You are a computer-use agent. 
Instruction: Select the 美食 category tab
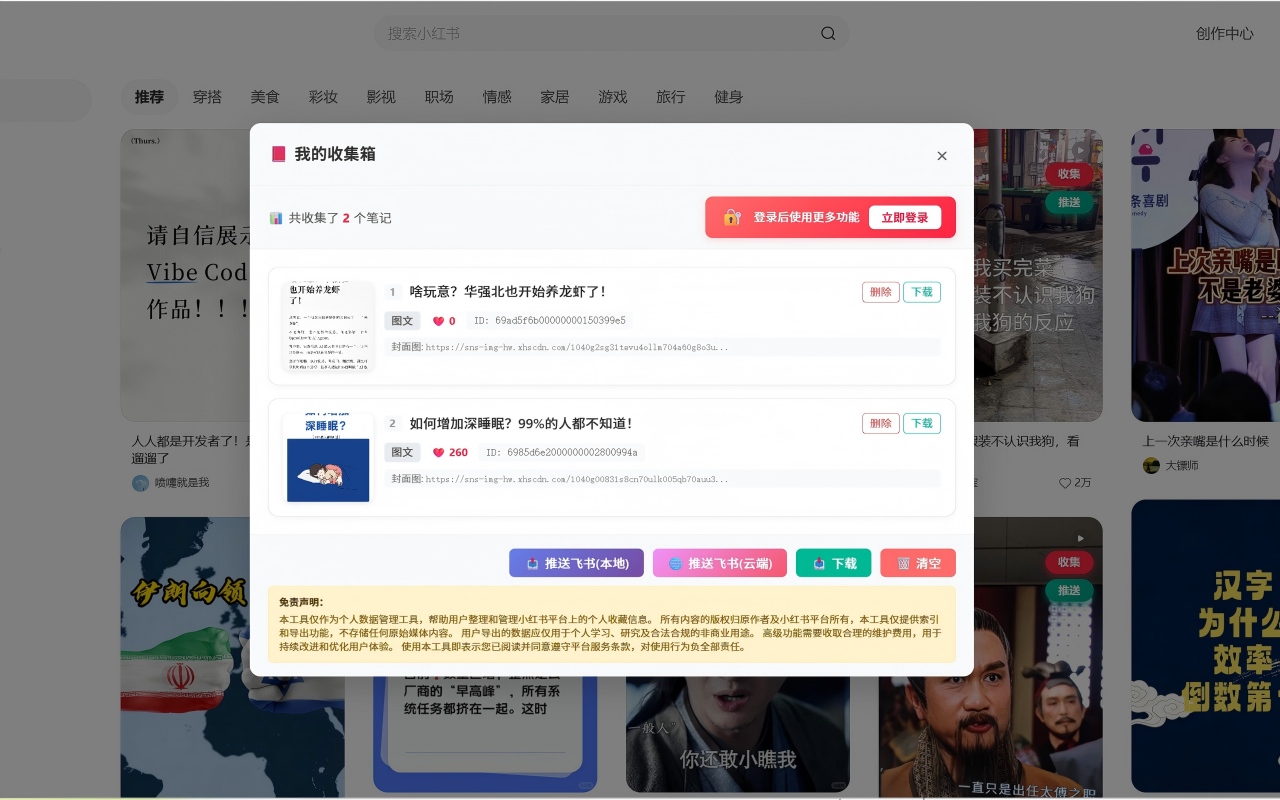point(265,97)
